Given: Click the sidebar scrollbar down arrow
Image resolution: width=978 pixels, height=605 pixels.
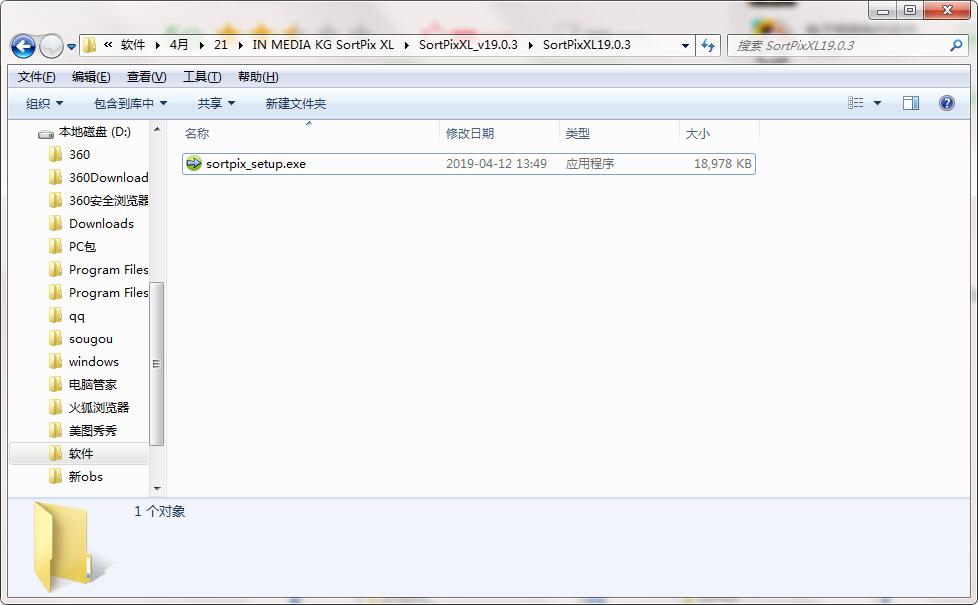Looking at the screenshot, I should [157, 488].
